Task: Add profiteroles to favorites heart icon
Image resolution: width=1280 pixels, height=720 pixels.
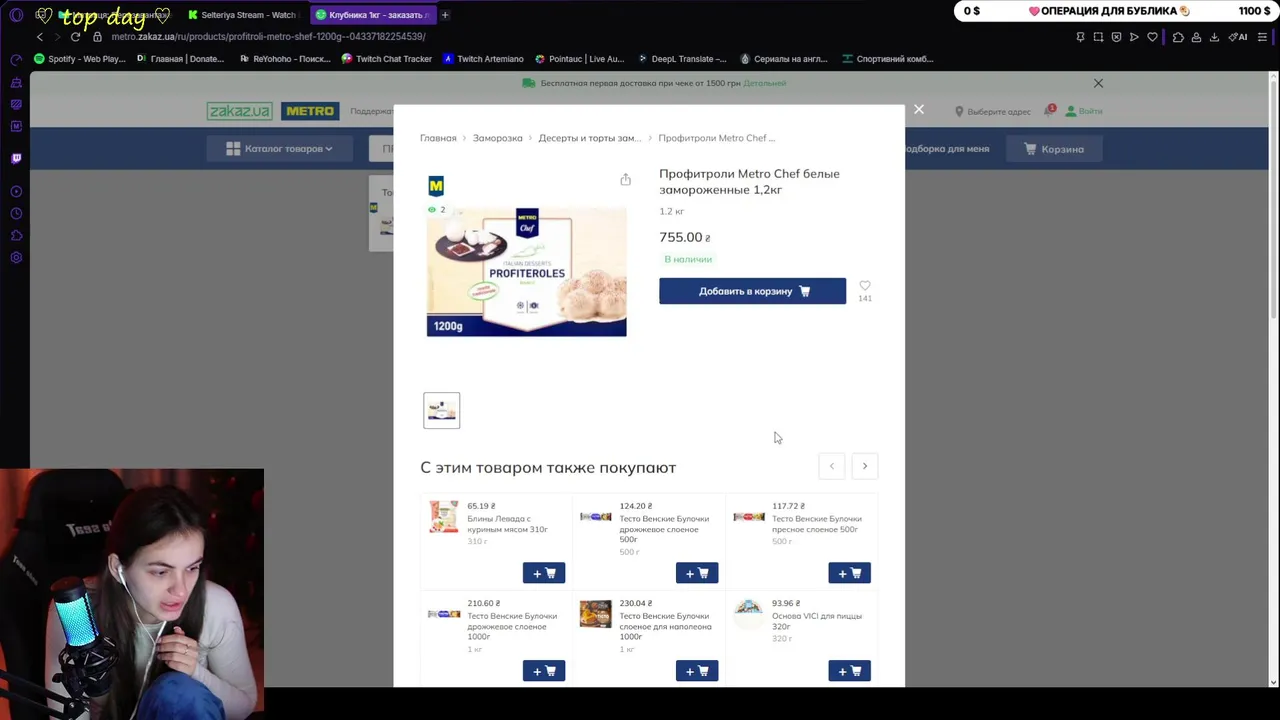Action: (x=865, y=286)
